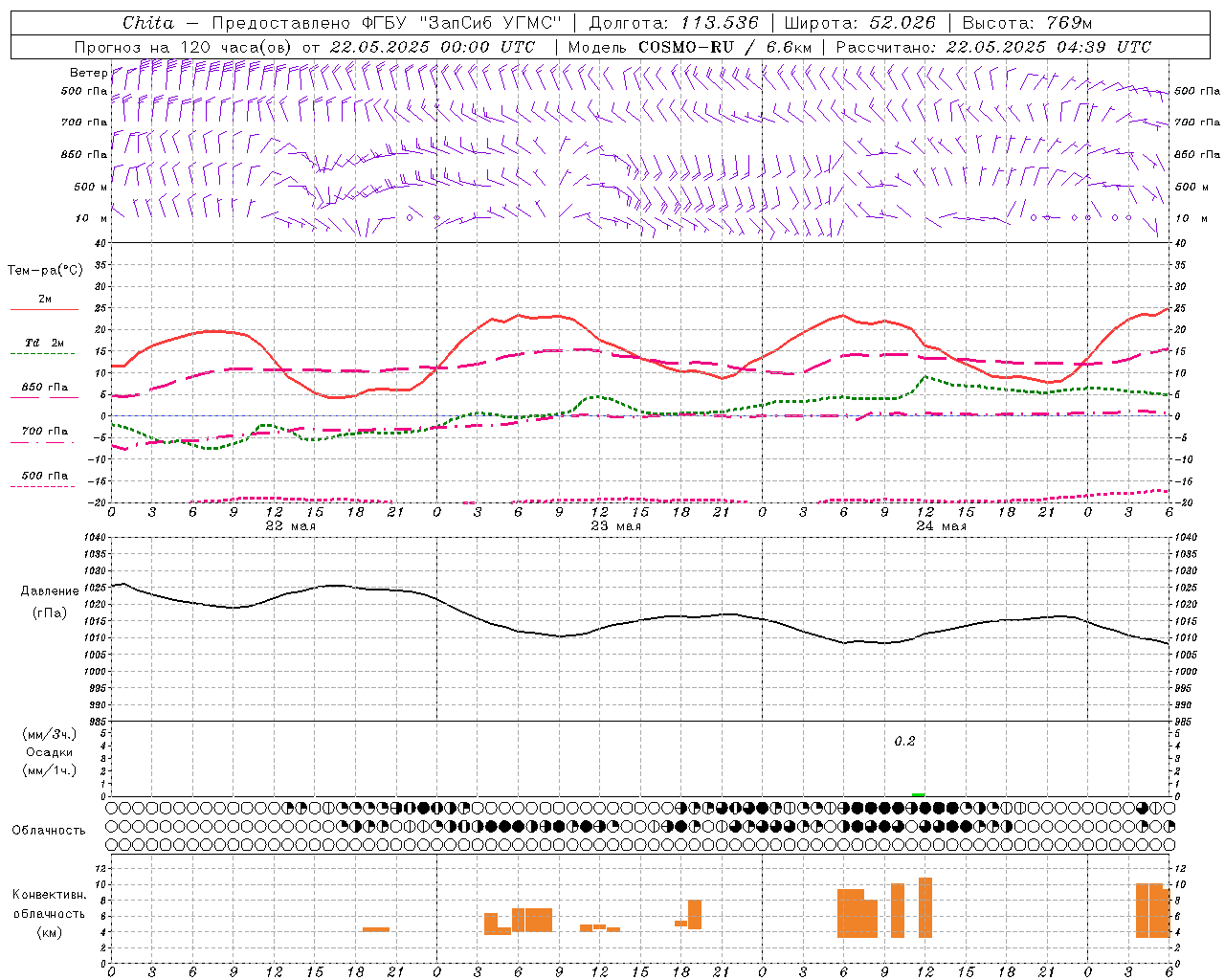Click the "22 мая" date label

tap(290, 526)
